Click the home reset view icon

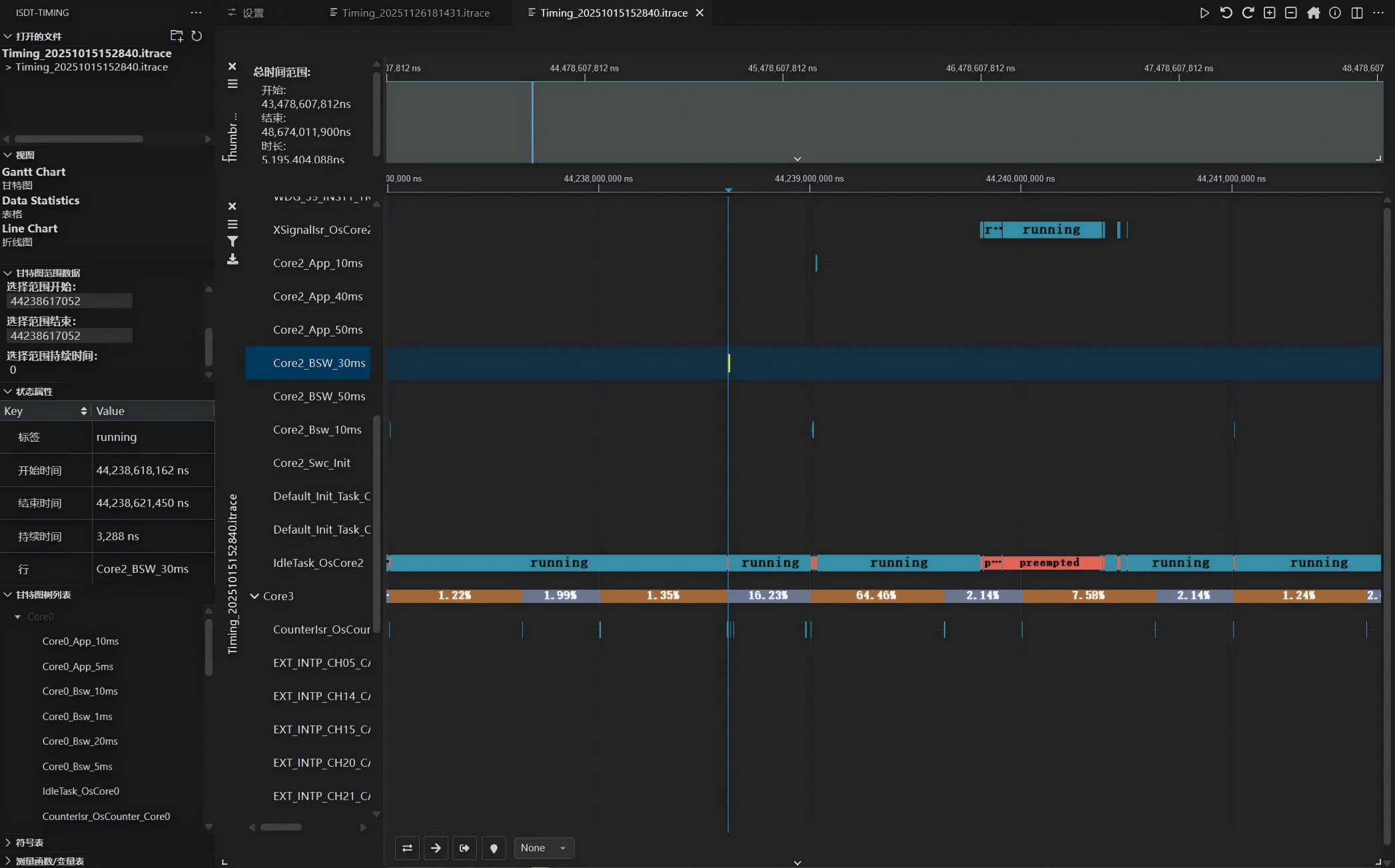[1313, 13]
